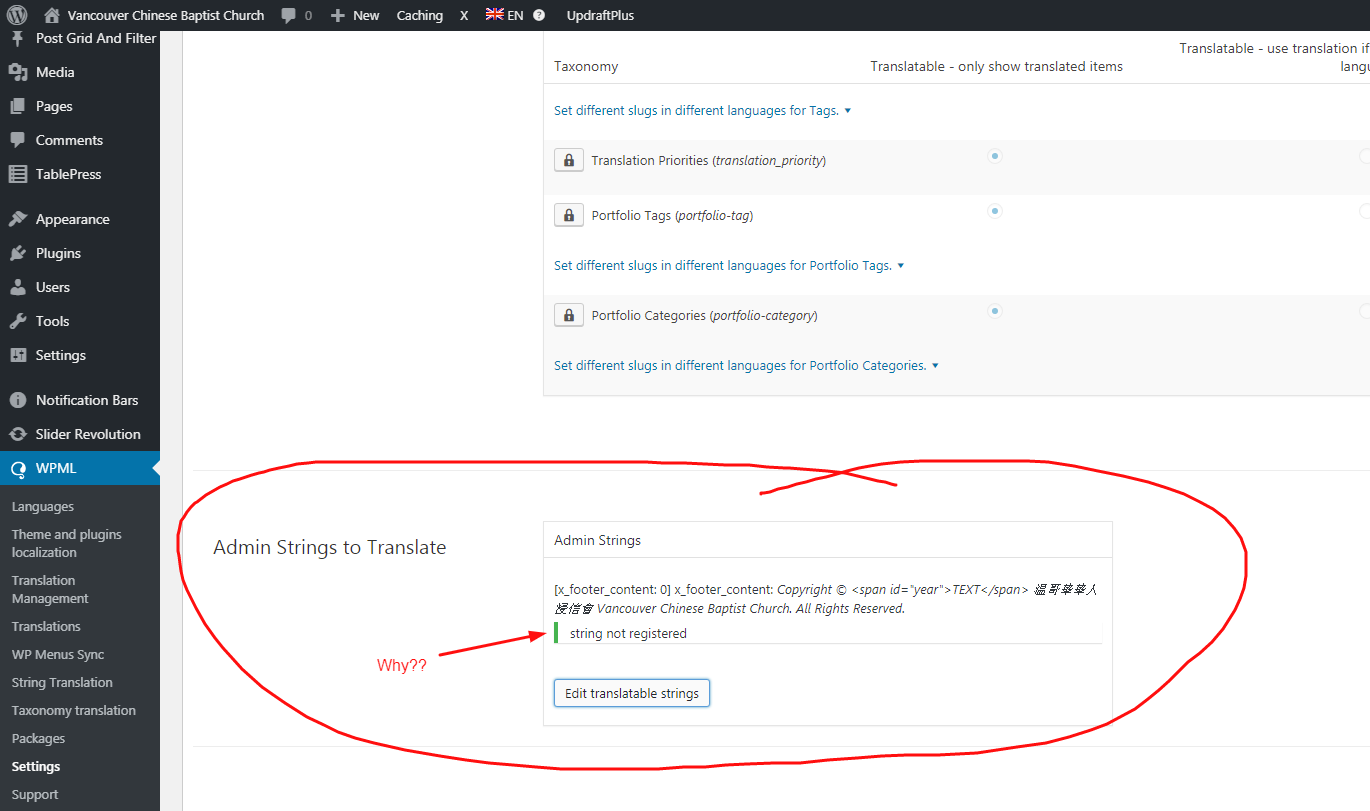This screenshot has height=811, width=1370.
Task: Click the lock icon beside Portfolio Categories
Action: click(x=569, y=315)
